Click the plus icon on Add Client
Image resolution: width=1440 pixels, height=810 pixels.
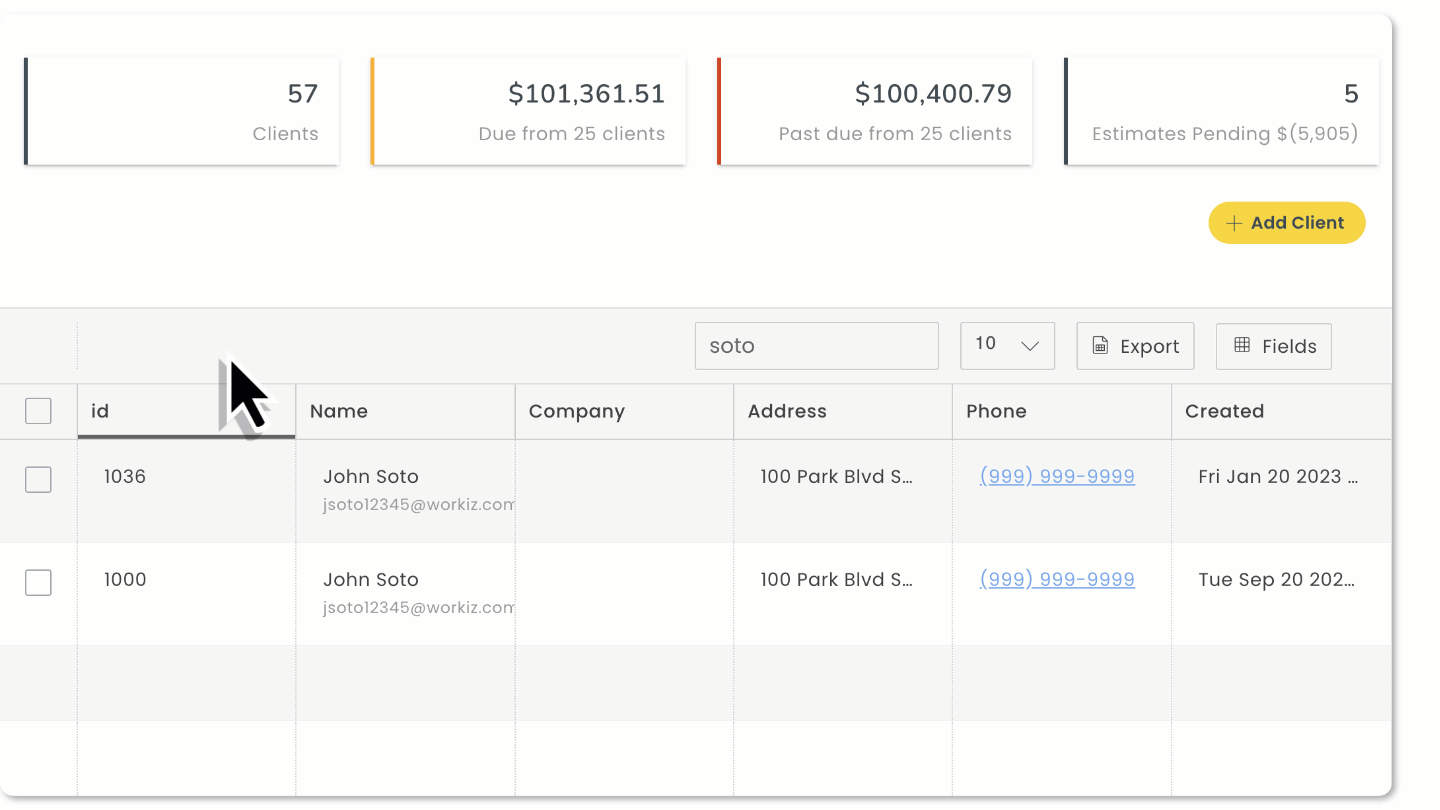[x=1234, y=223]
